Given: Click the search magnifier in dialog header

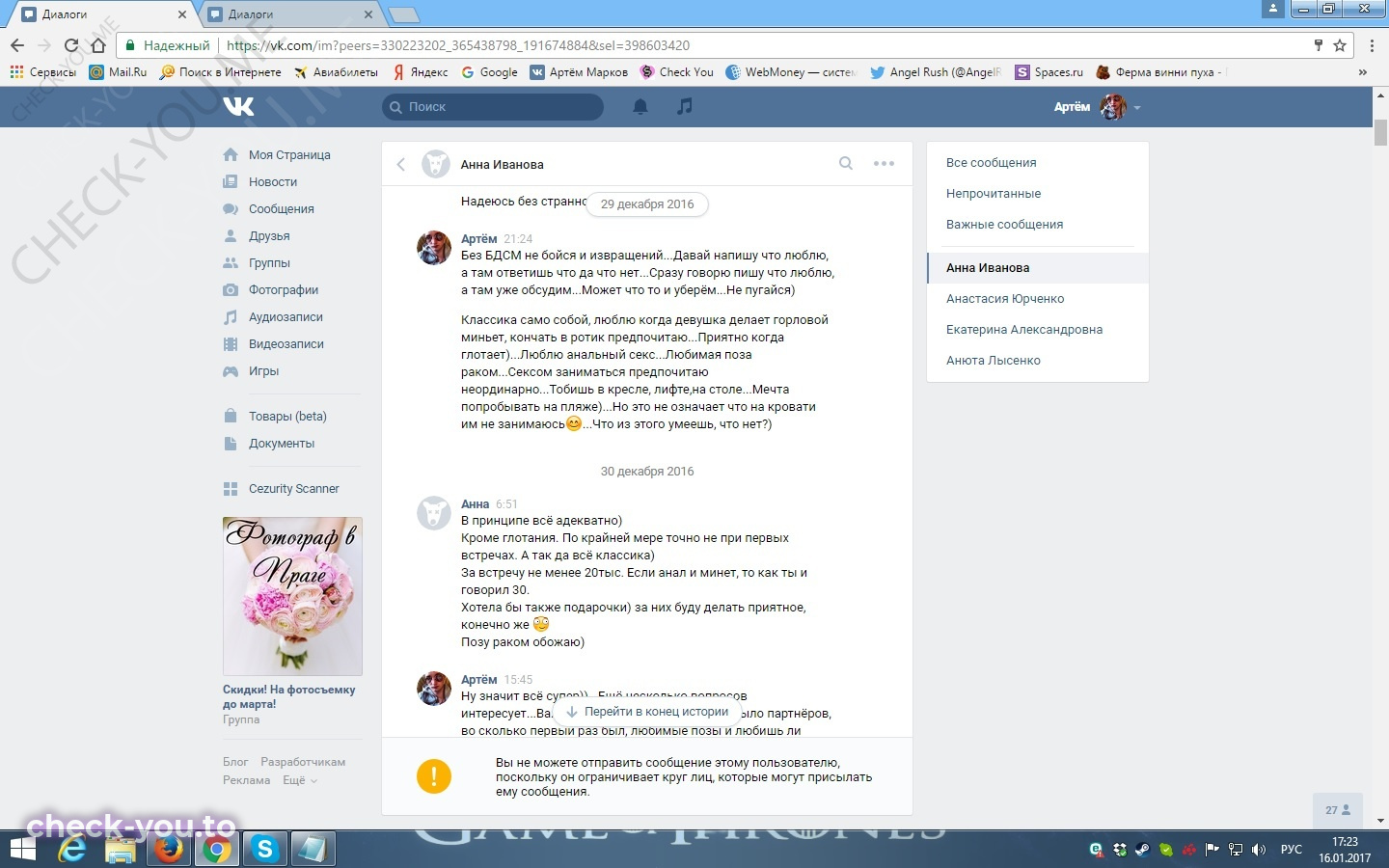Looking at the screenshot, I should 846,163.
